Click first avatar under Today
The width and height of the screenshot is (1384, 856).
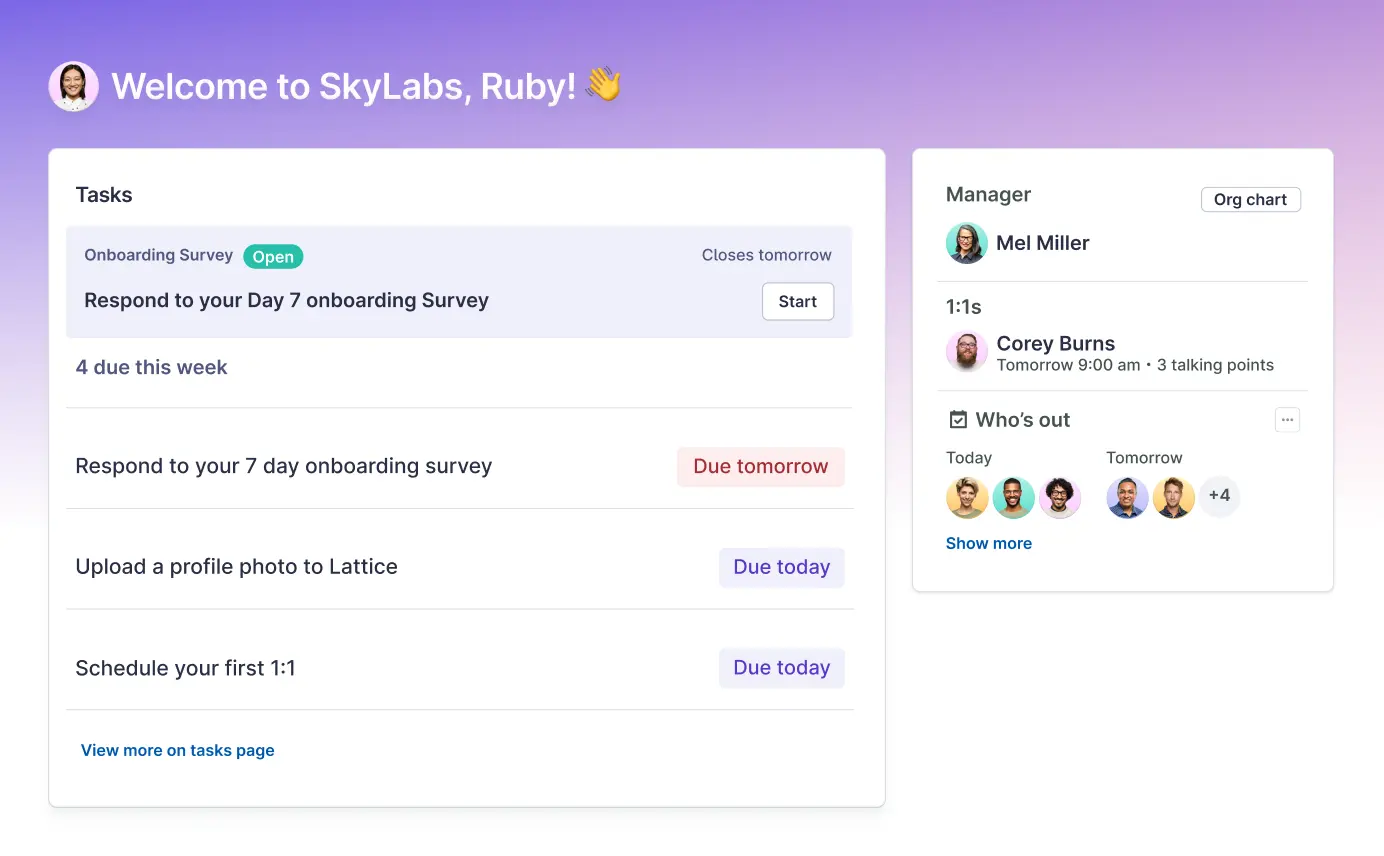(967, 497)
